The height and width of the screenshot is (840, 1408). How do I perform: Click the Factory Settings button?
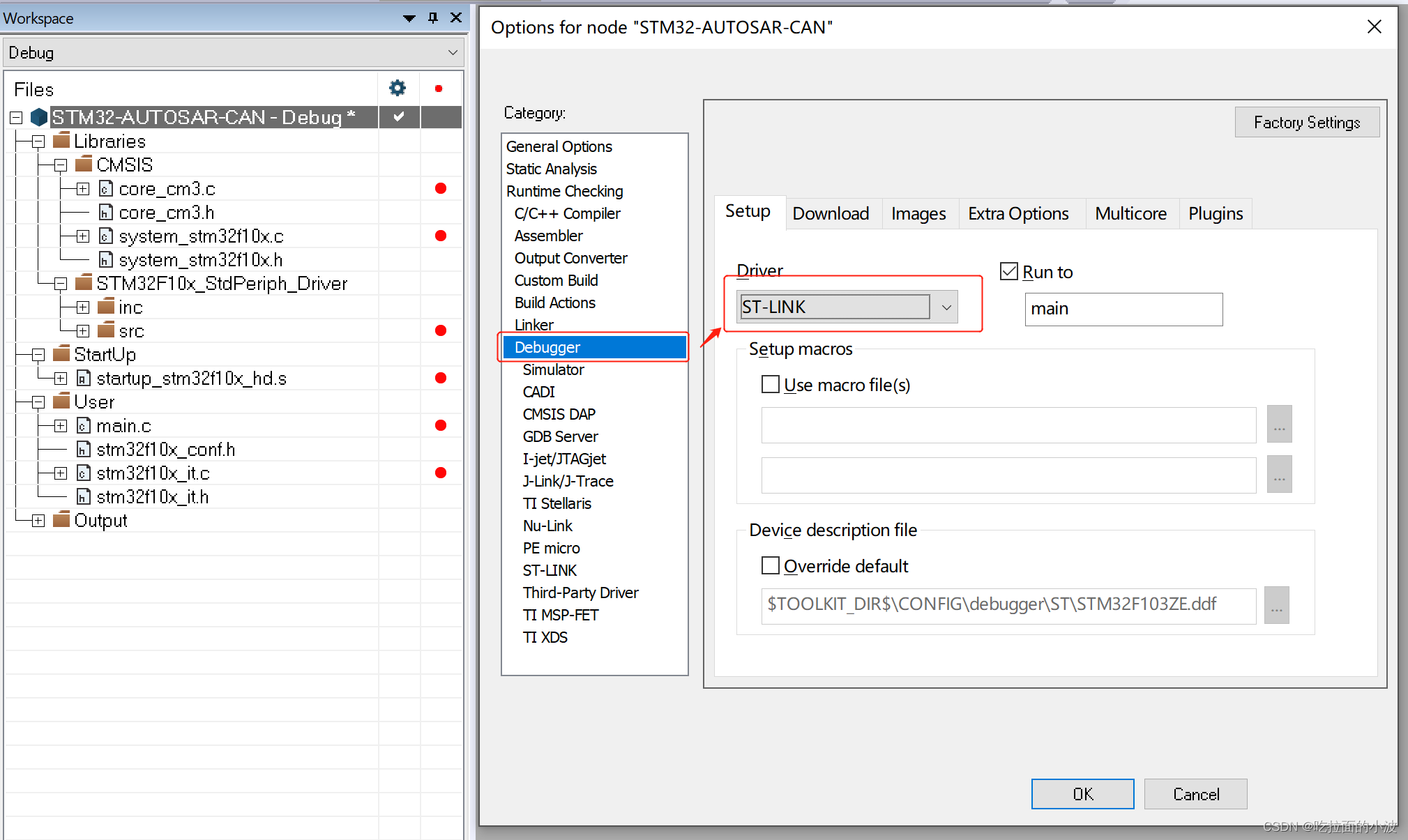[1306, 122]
